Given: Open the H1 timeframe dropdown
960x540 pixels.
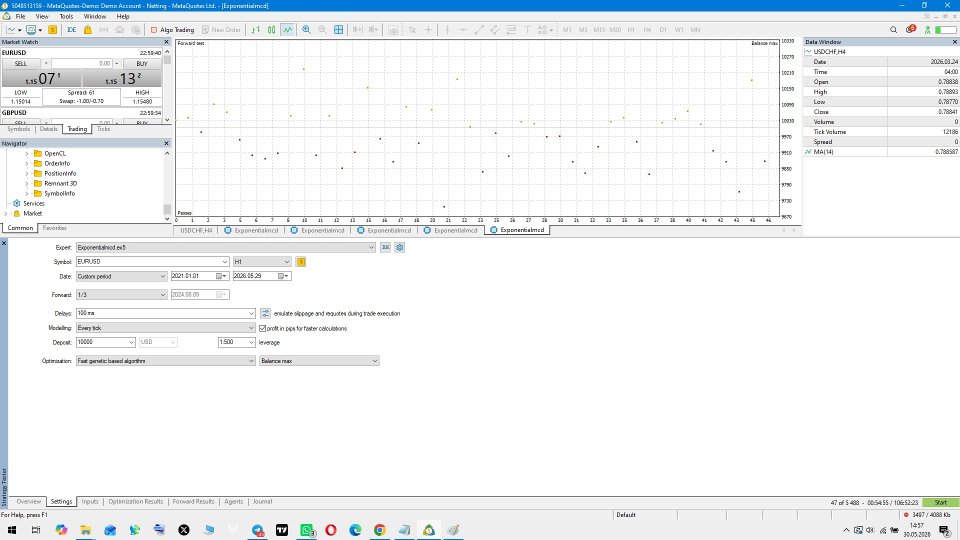Looking at the screenshot, I should point(287,261).
